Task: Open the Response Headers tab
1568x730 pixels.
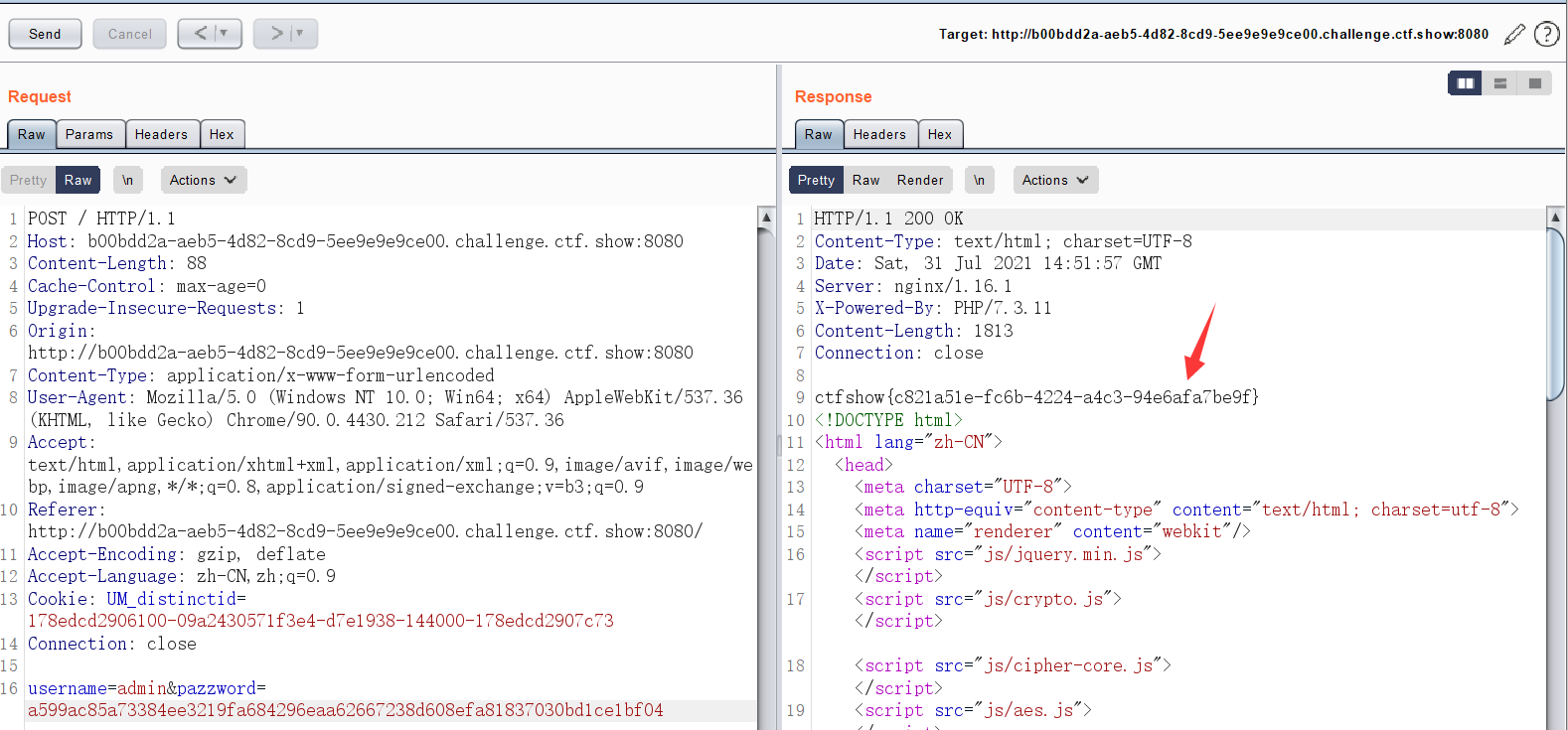Action: click(879, 134)
